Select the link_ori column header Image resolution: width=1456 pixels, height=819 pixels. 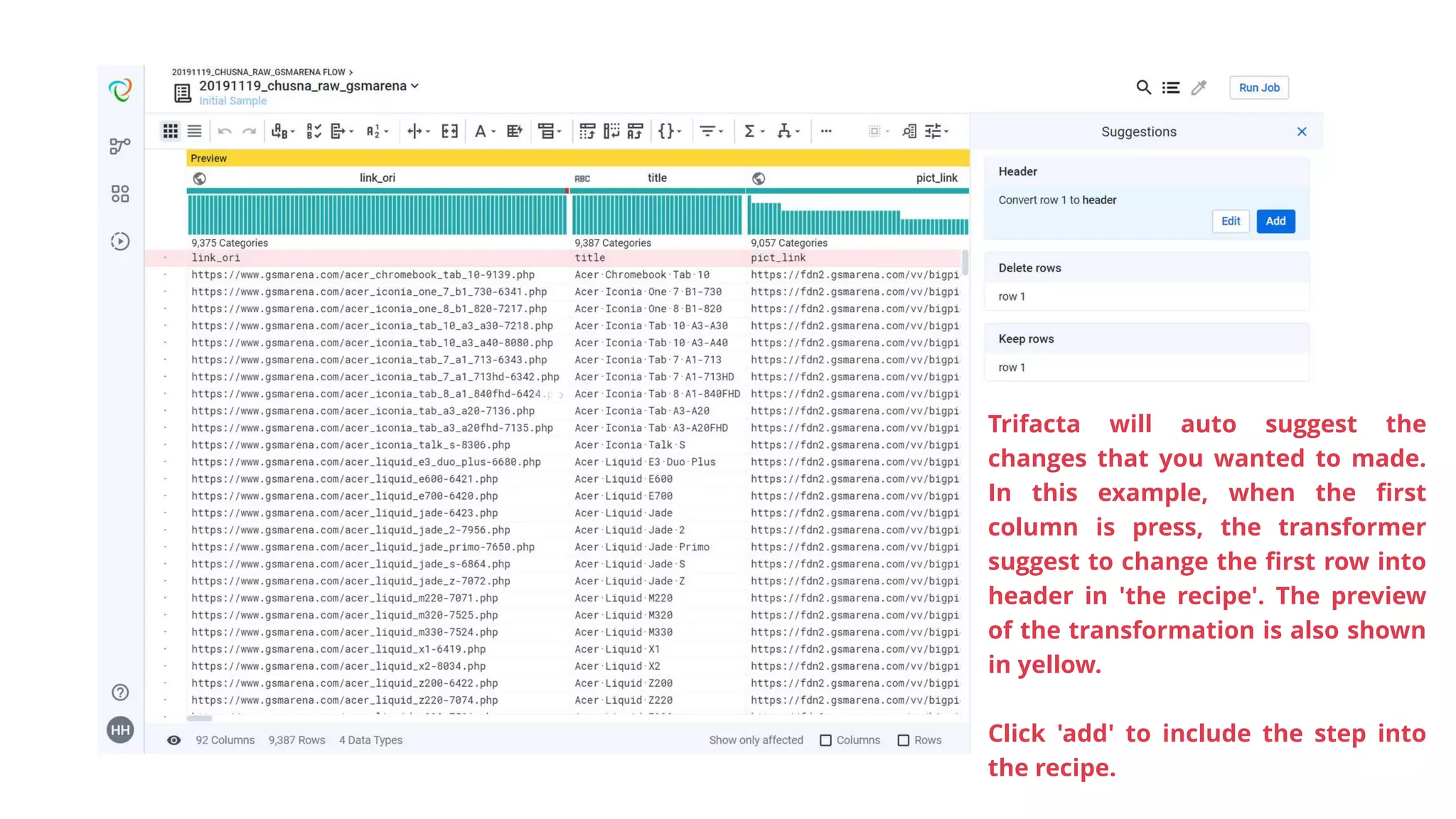click(x=377, y=178)
